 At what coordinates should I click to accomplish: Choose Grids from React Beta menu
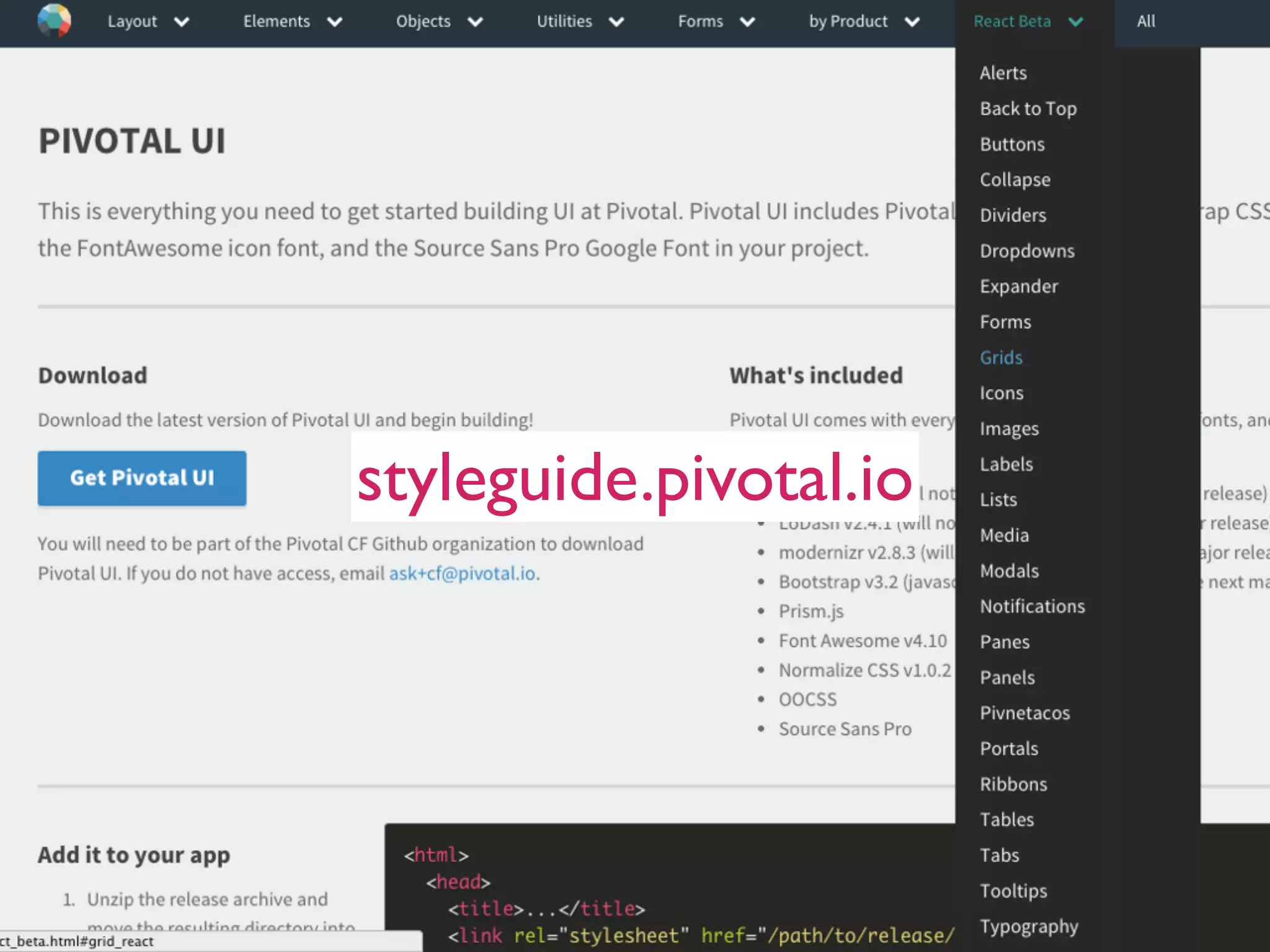click(x=1001, y=358)
